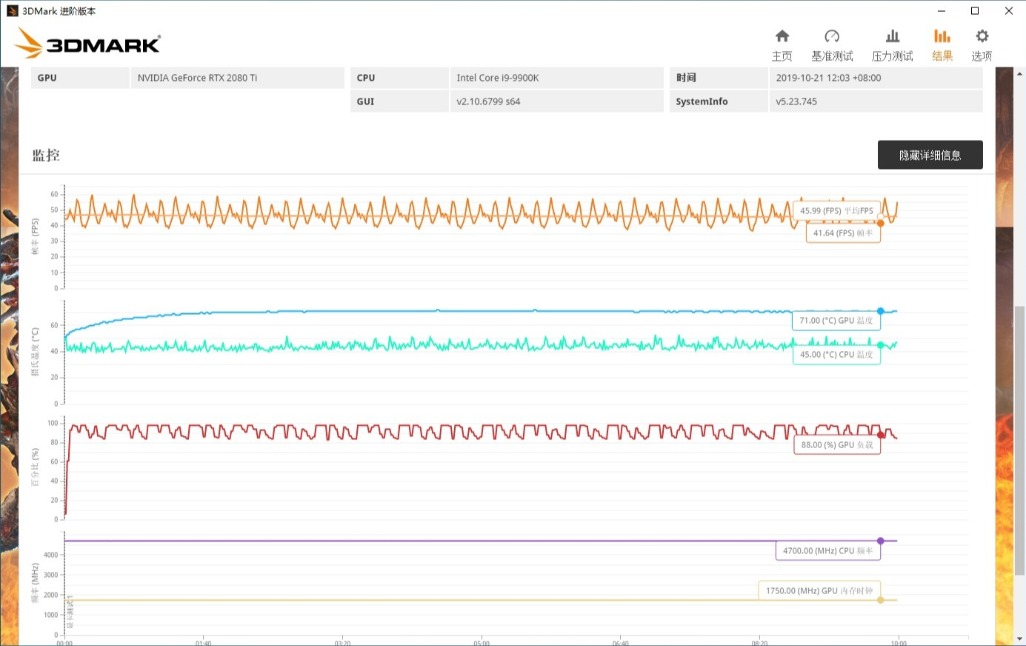Screen dimensions: 1026x646
Task: Click 隐藏详细信息 to hide details
Action: (930, 155)
